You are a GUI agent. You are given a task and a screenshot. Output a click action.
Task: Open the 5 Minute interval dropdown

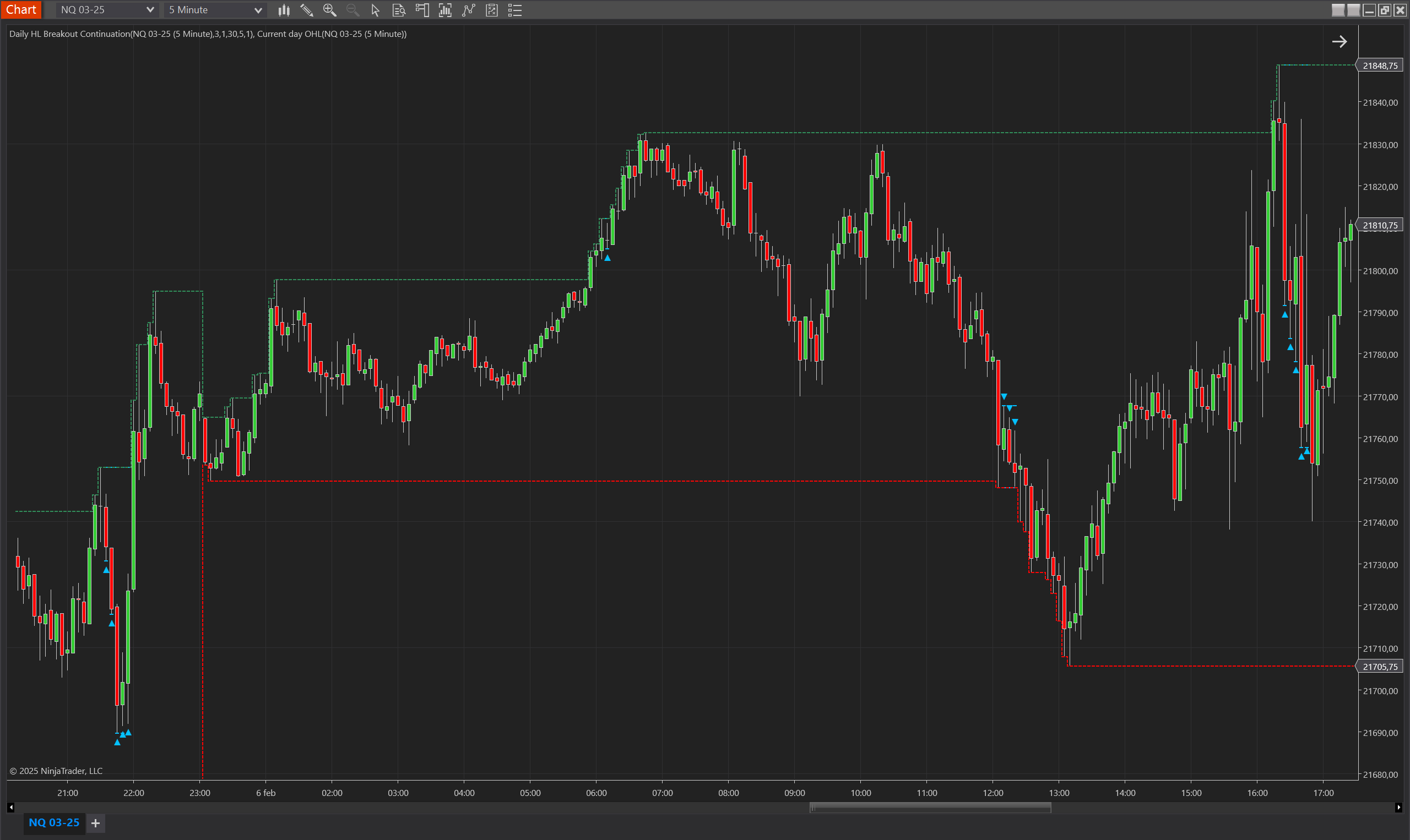pyautogui.click(x=215, y=9)
